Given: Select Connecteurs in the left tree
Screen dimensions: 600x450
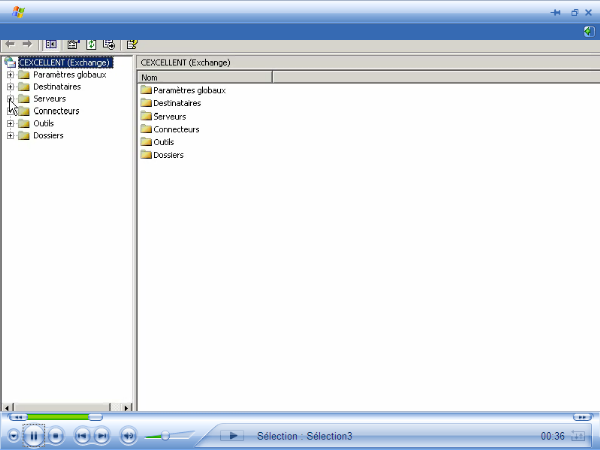Looking at the screenshot, I should click(56, 111).
